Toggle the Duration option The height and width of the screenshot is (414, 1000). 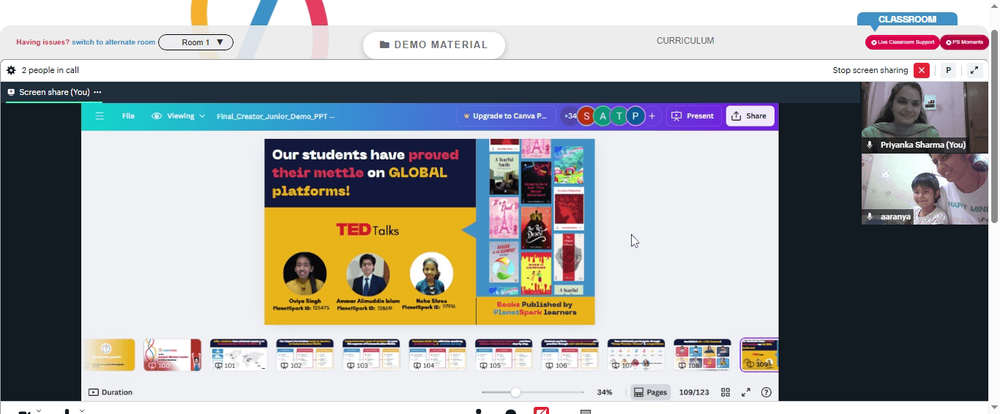pos(110,392)
